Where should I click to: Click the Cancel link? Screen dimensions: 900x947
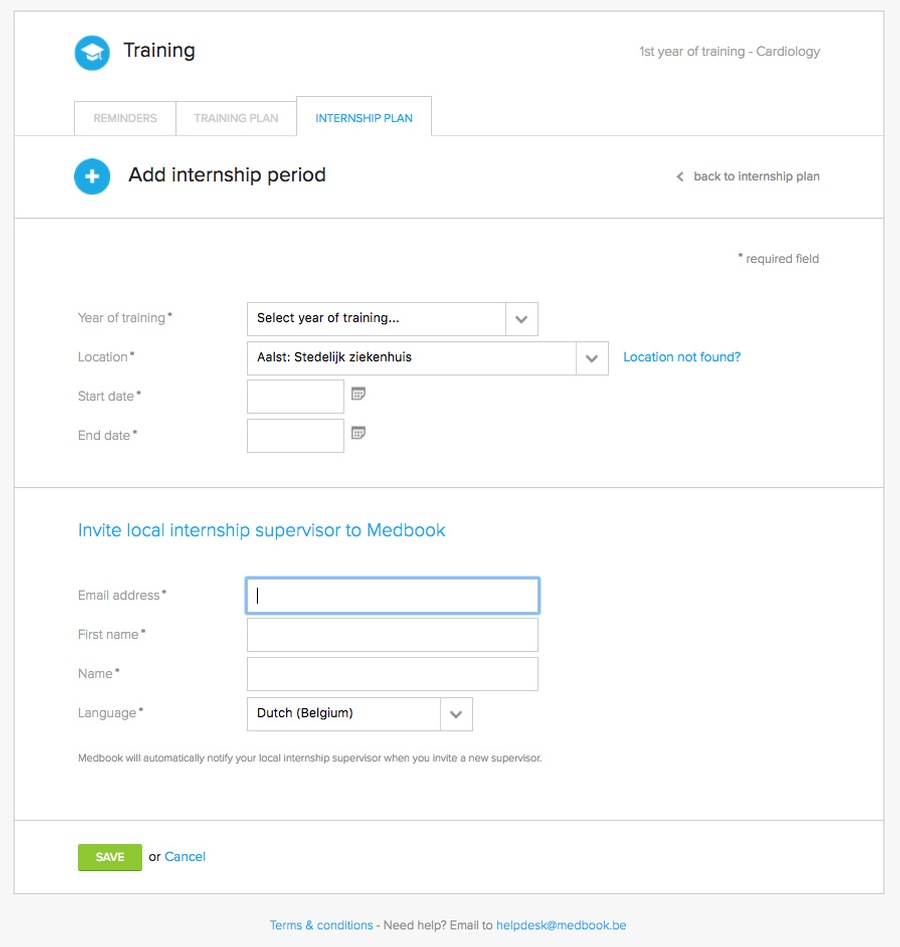tap(185, 856)
